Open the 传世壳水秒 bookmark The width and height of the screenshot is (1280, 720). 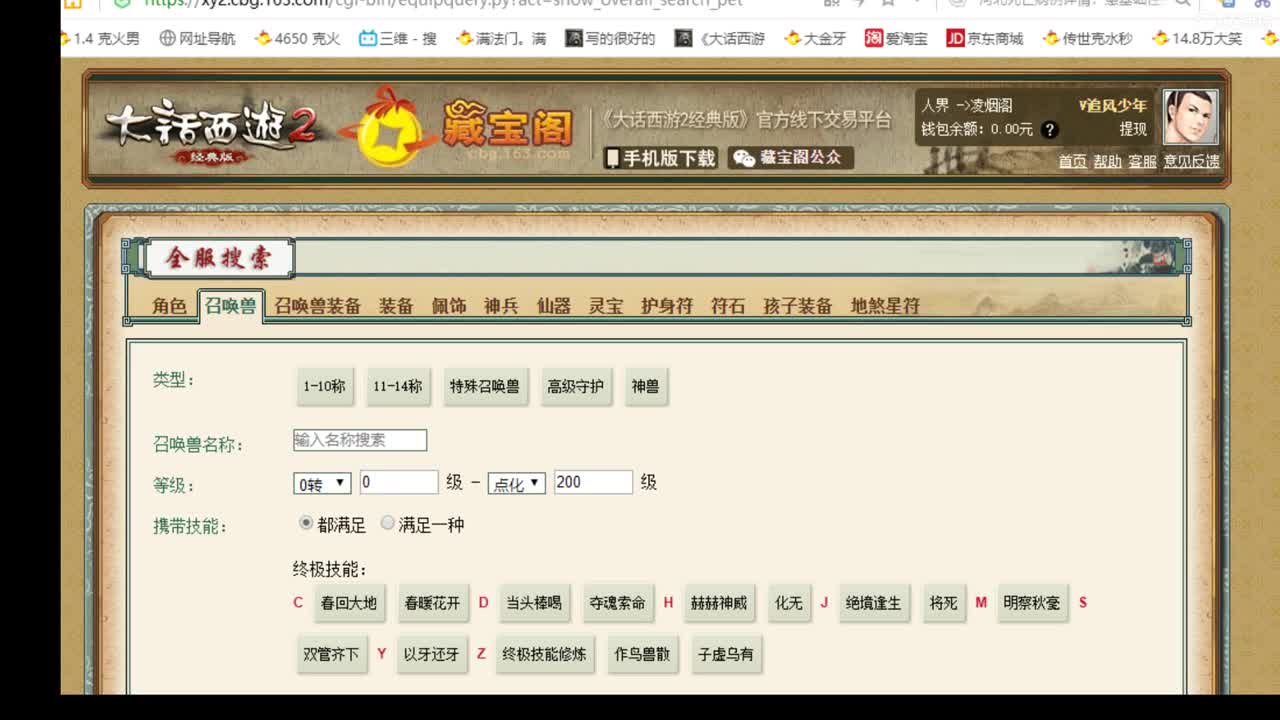(x=1088, y=39)
